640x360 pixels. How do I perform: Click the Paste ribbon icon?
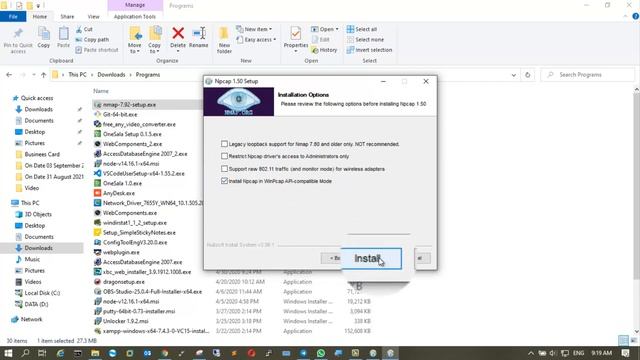click(x=63, y=38)
